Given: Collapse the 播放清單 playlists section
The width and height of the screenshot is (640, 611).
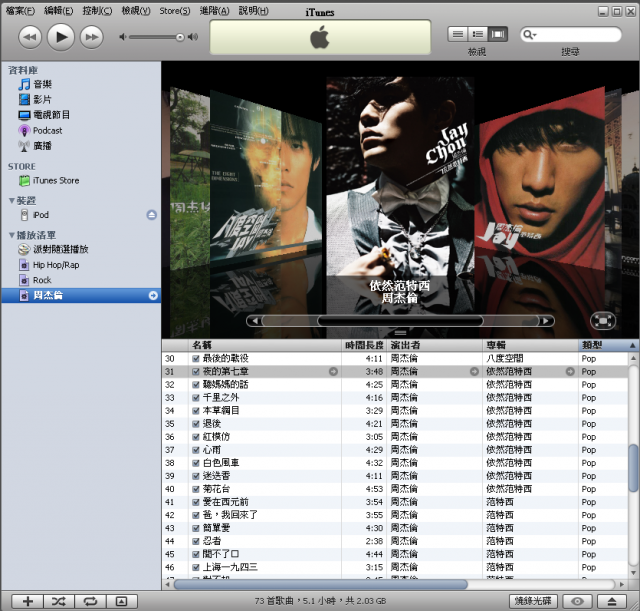Looking at the screenshot, I should [12, 235].
